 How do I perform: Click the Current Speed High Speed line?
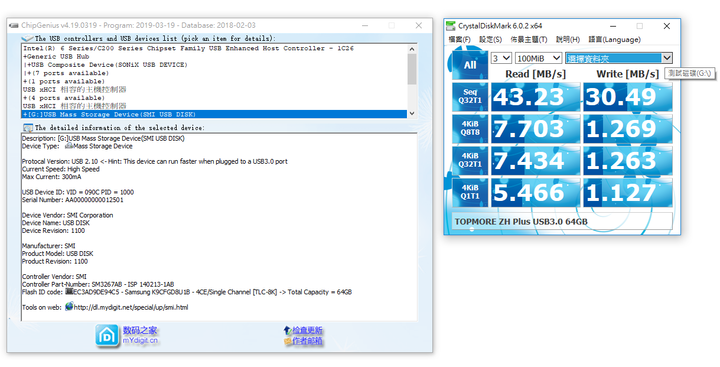(x=61, y=169)
